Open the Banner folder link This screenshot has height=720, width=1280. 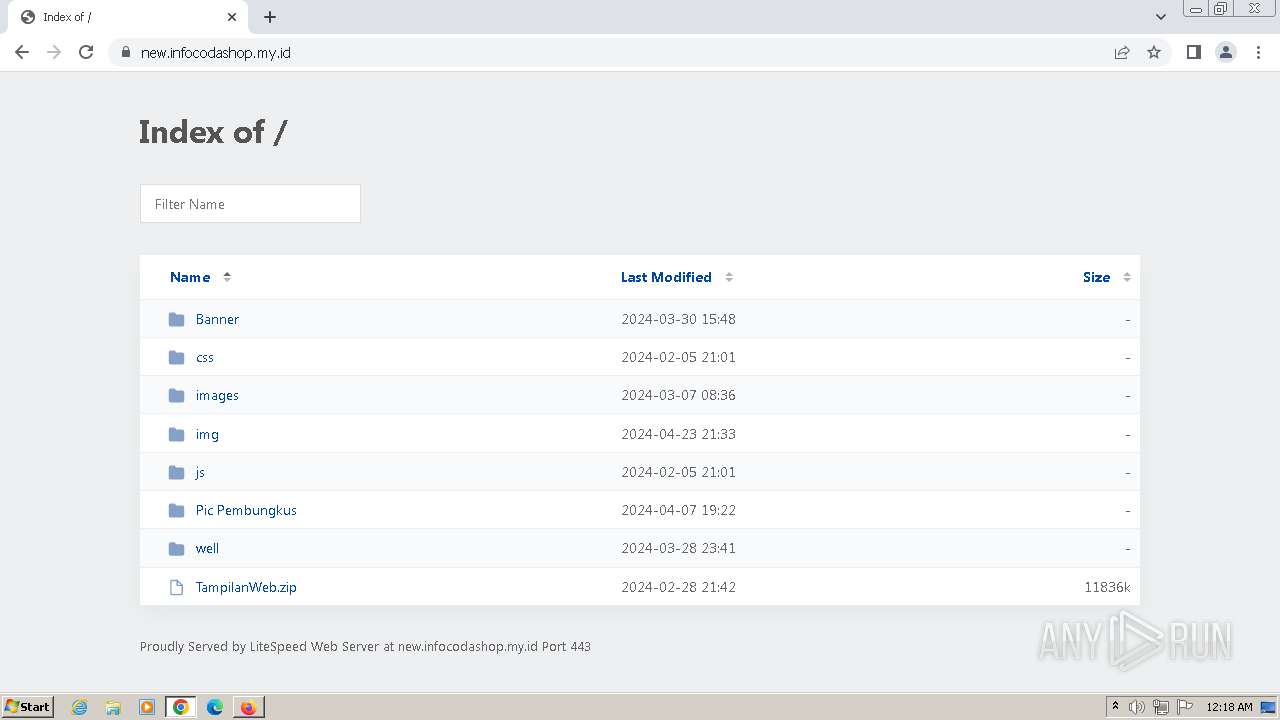click(x=217, y=319)
